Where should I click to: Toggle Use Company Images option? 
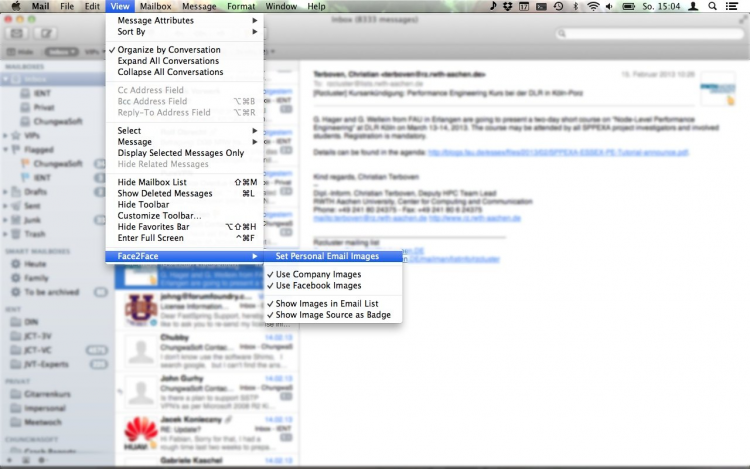(333, 274)
